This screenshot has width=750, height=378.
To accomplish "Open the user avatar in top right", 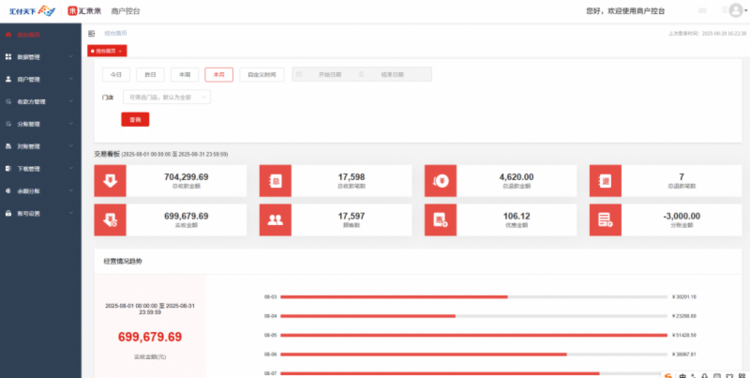I will [x=736, y=11].
